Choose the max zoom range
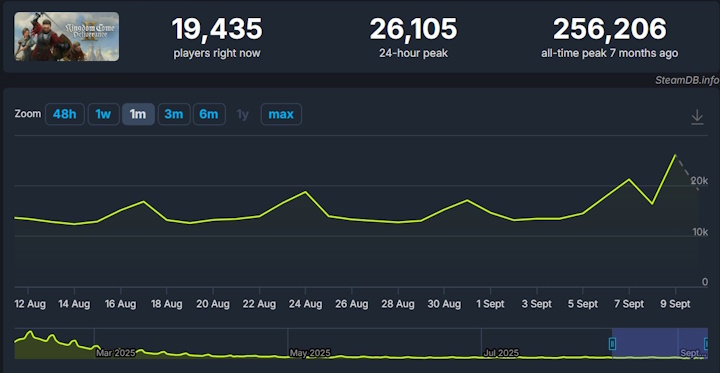 tap(281, 114)
